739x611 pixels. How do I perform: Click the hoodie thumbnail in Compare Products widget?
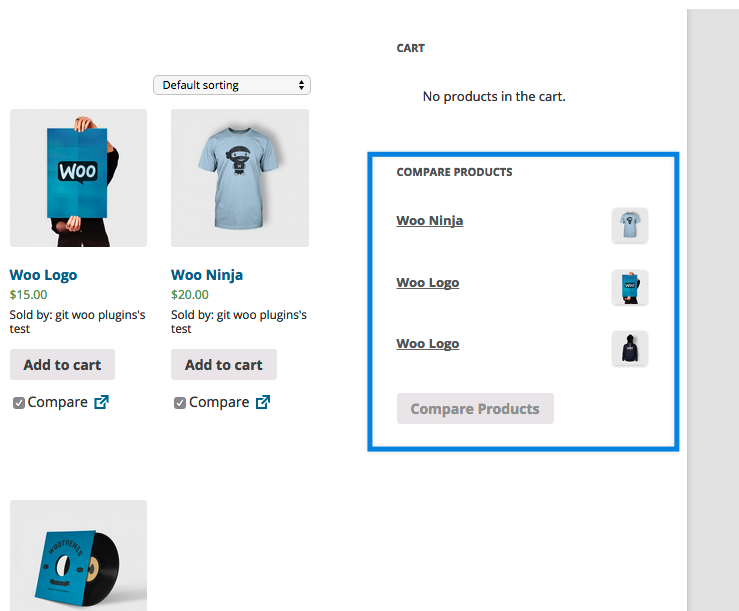tap(630, 348)
